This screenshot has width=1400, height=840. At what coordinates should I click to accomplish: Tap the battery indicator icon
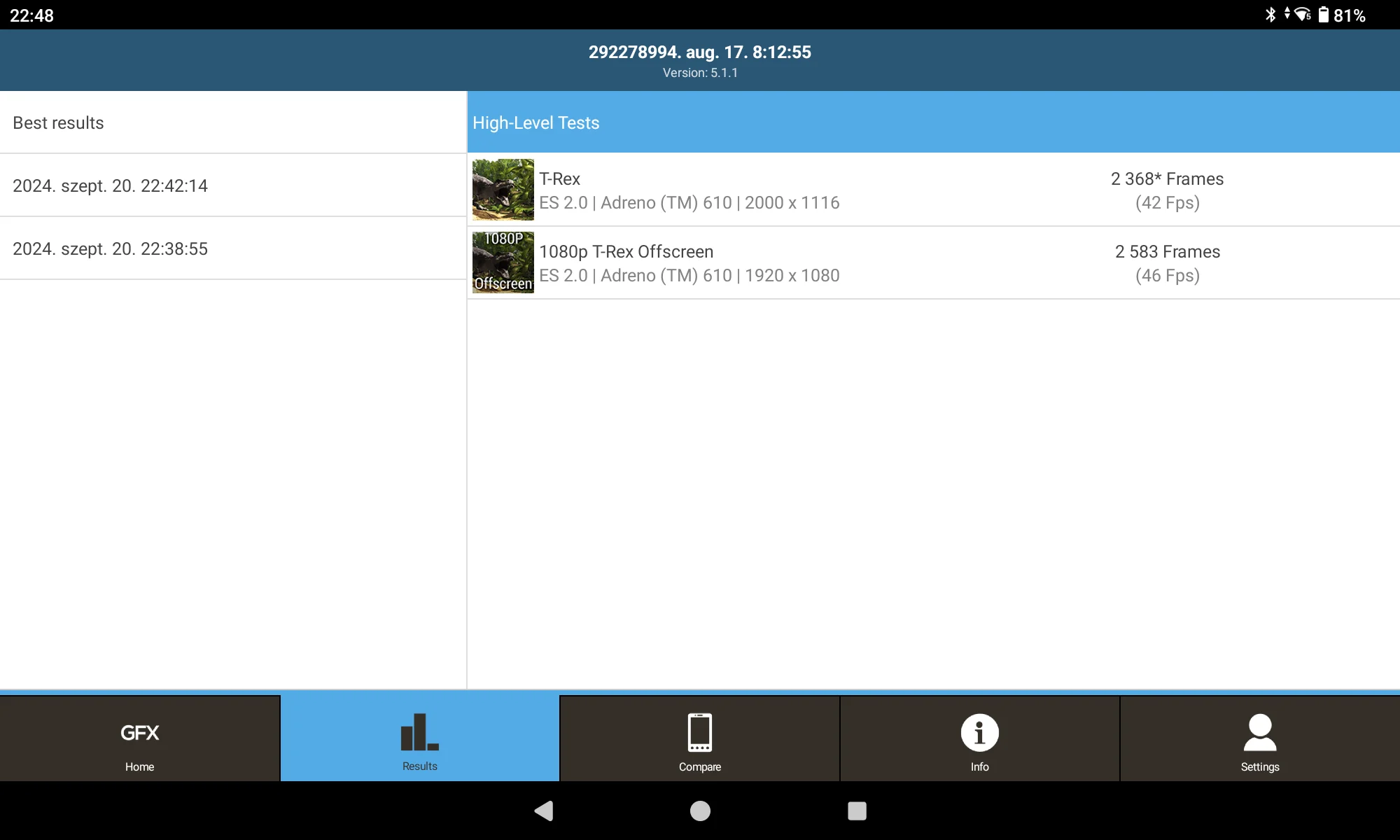coord(1323,15)
